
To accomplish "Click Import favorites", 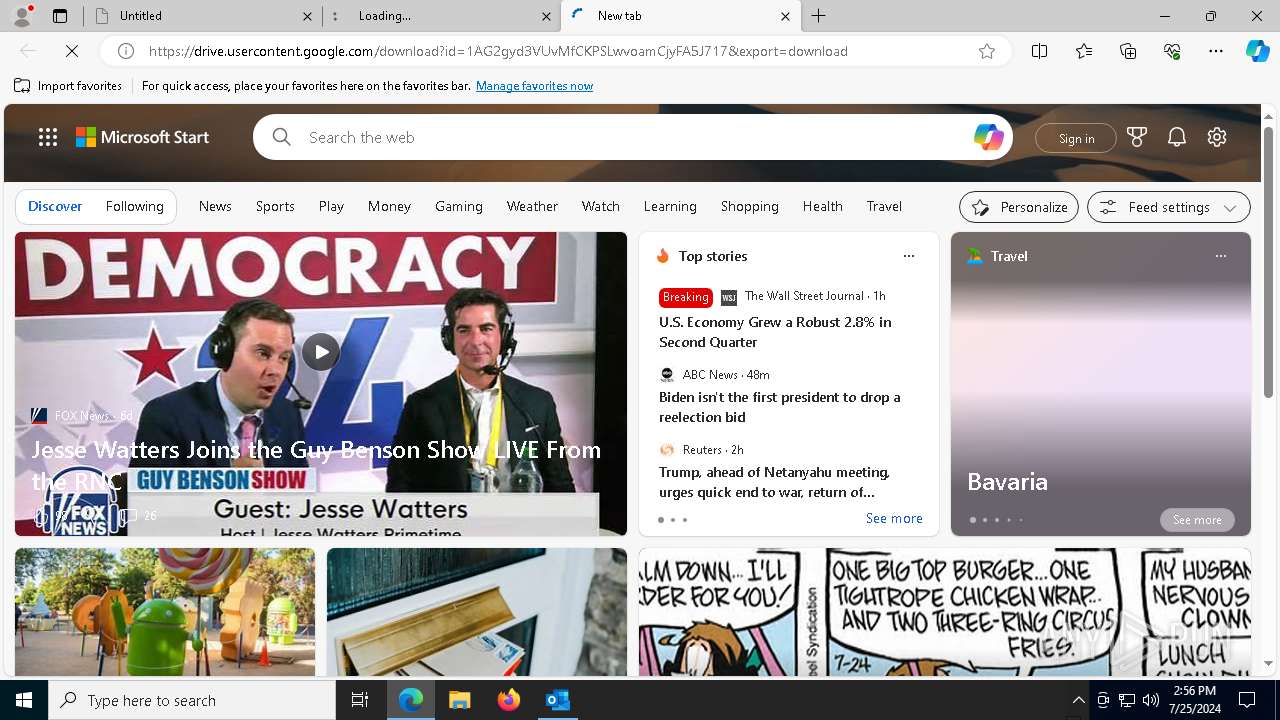I will point(68,86).
